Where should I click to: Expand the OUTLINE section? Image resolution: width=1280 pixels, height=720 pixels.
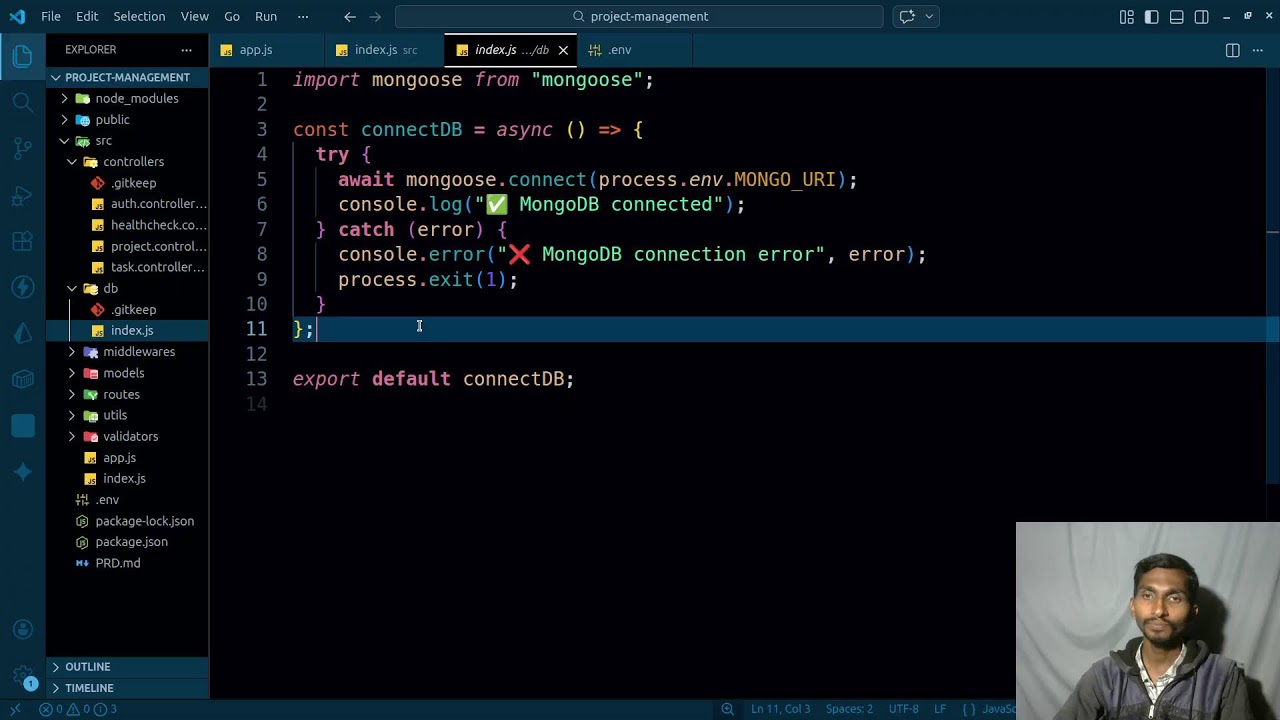(x=127, y=667)
